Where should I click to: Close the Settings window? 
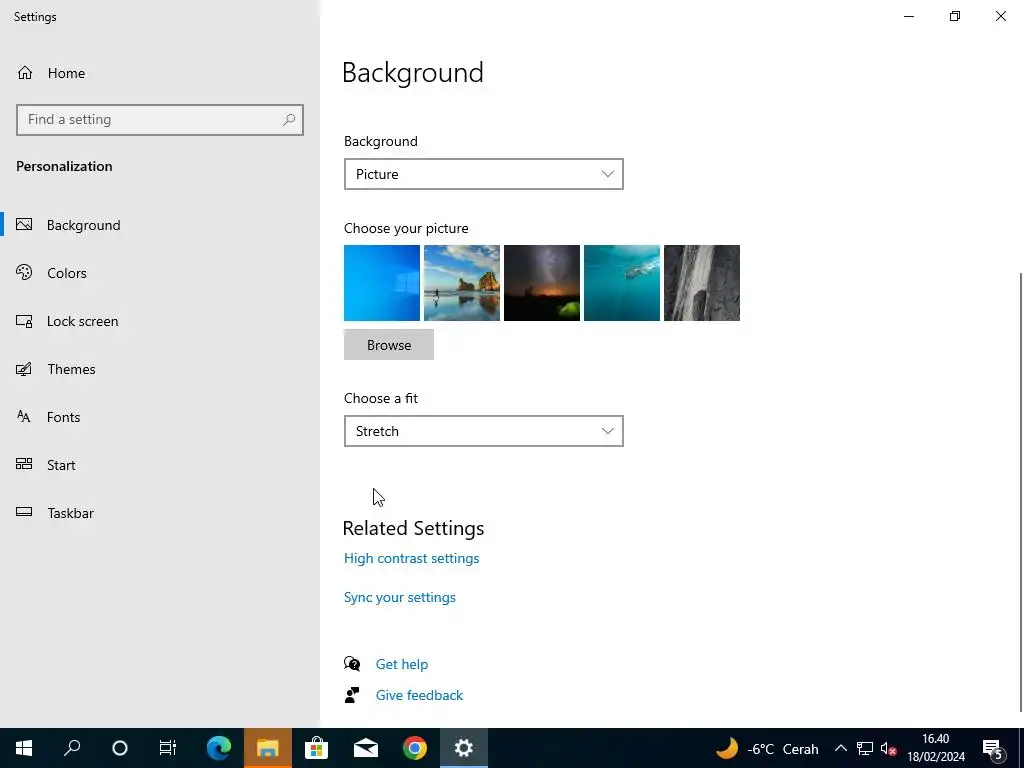click(1001, 16)
